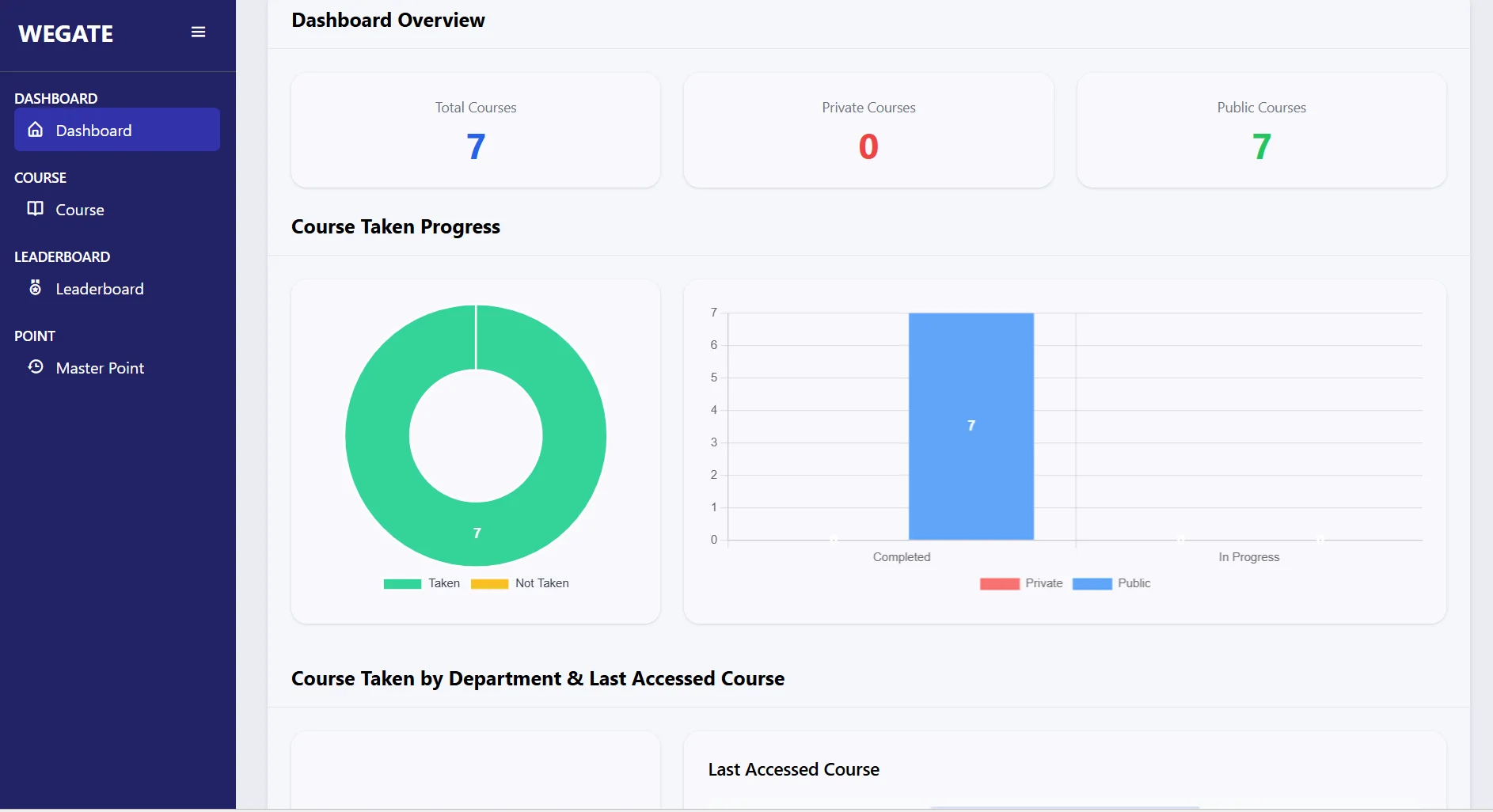Toggle Public legend in bar chart

click(1134, 583)
